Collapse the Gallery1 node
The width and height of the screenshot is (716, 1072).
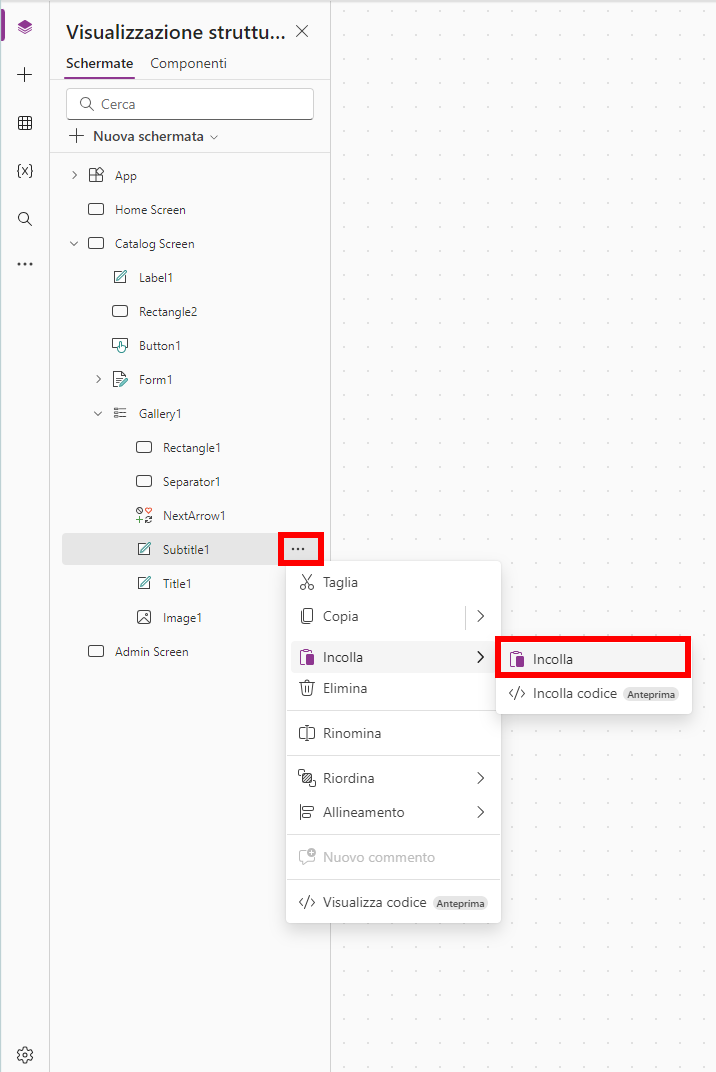click(98, 413)
